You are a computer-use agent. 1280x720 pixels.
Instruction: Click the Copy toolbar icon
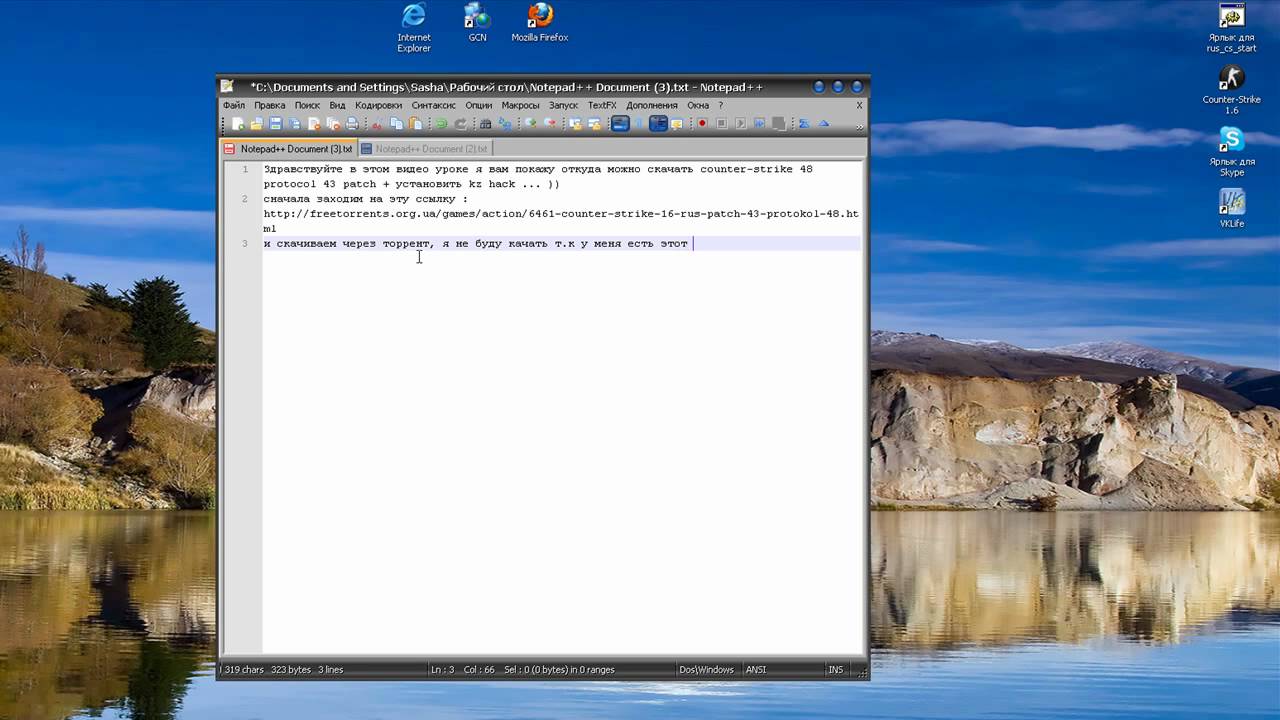(396, 124)
